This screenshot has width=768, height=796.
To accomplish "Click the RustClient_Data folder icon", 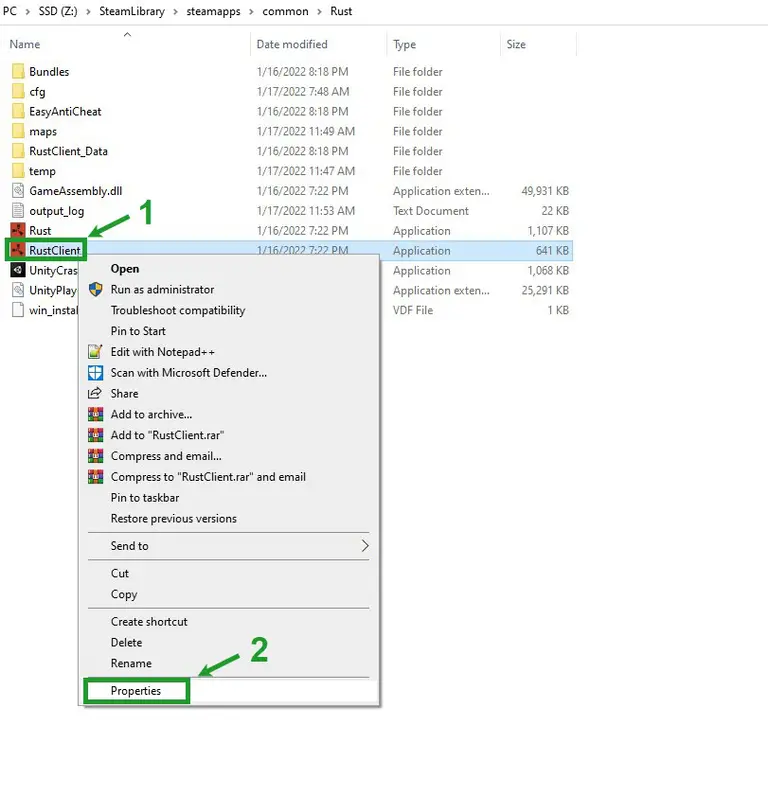I will click(18, 151).
